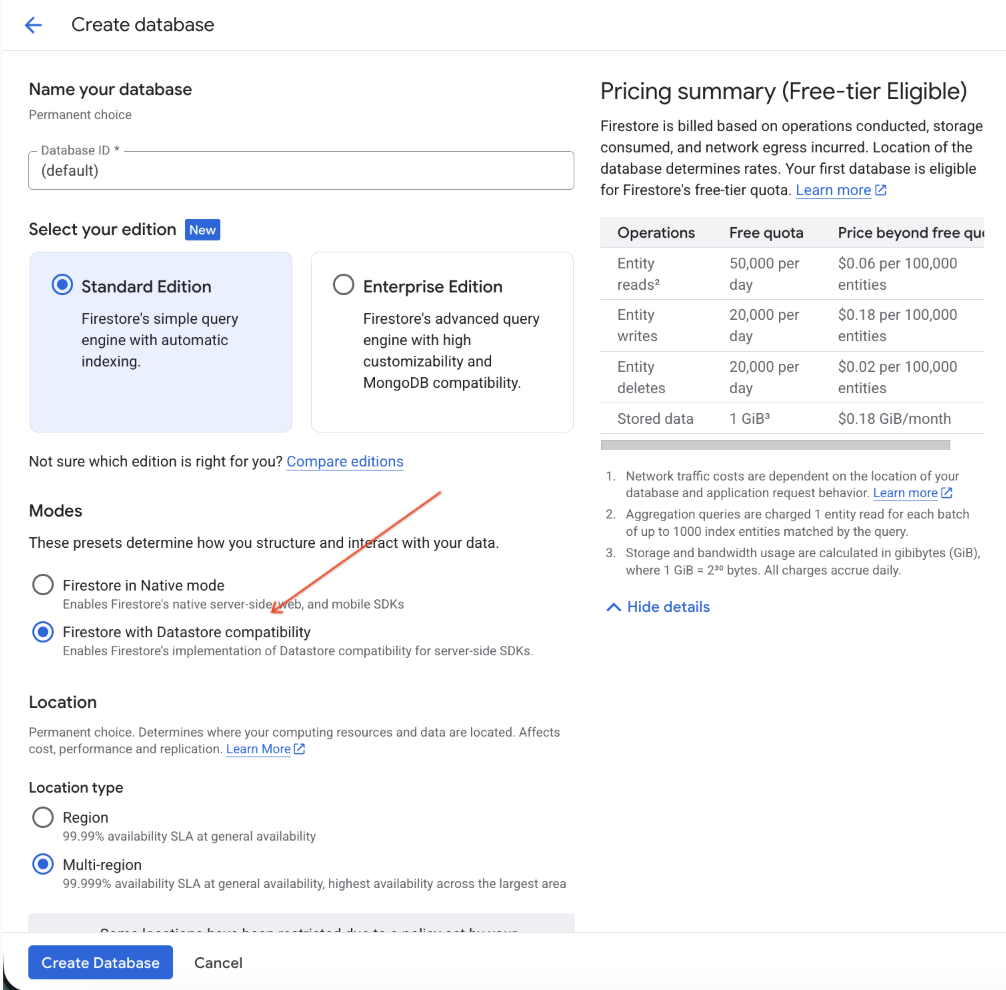Click the external-link icon in network traffic footnote

(946, 493)
